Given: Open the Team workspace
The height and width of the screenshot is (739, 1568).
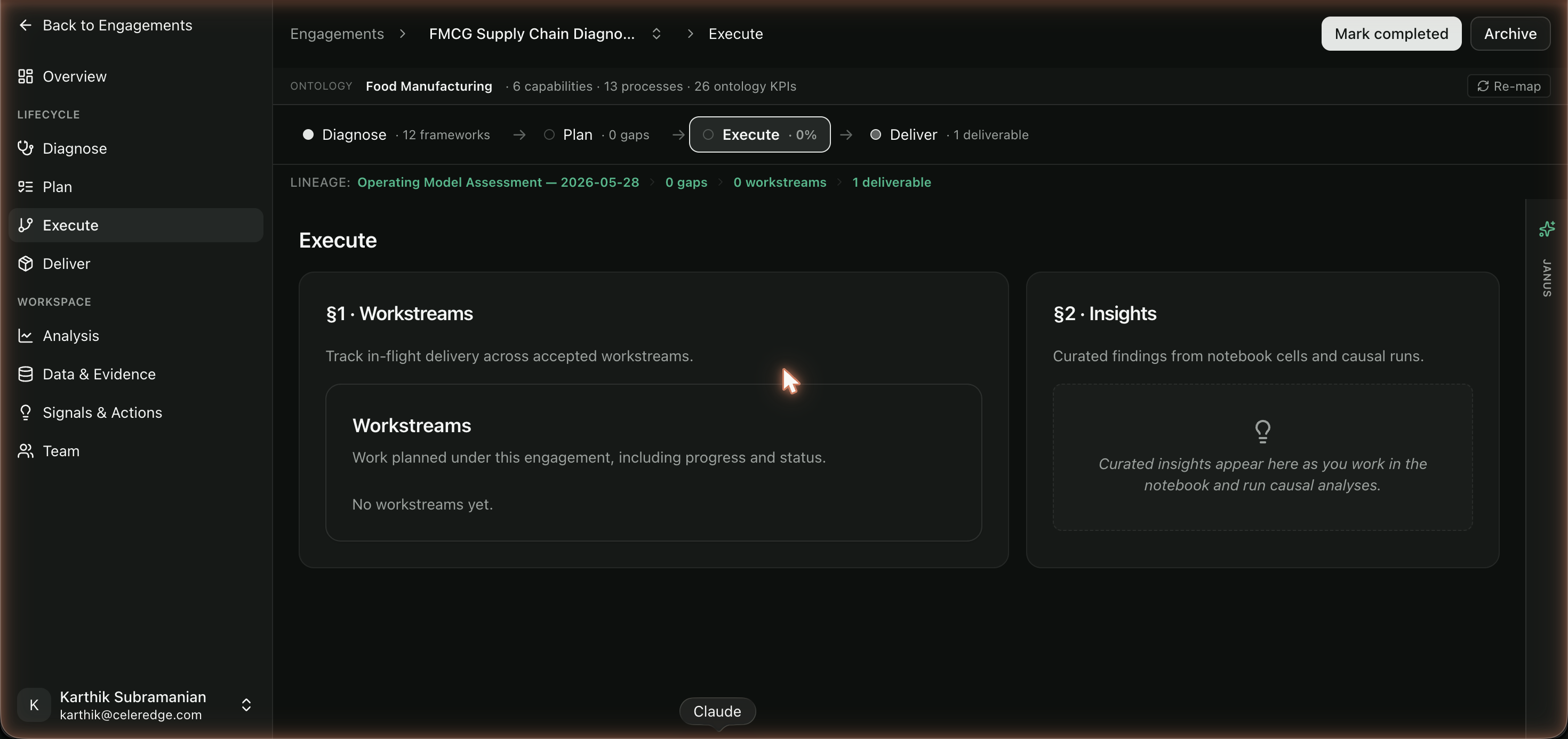Looking at the screenshot, I should [136, 450].
